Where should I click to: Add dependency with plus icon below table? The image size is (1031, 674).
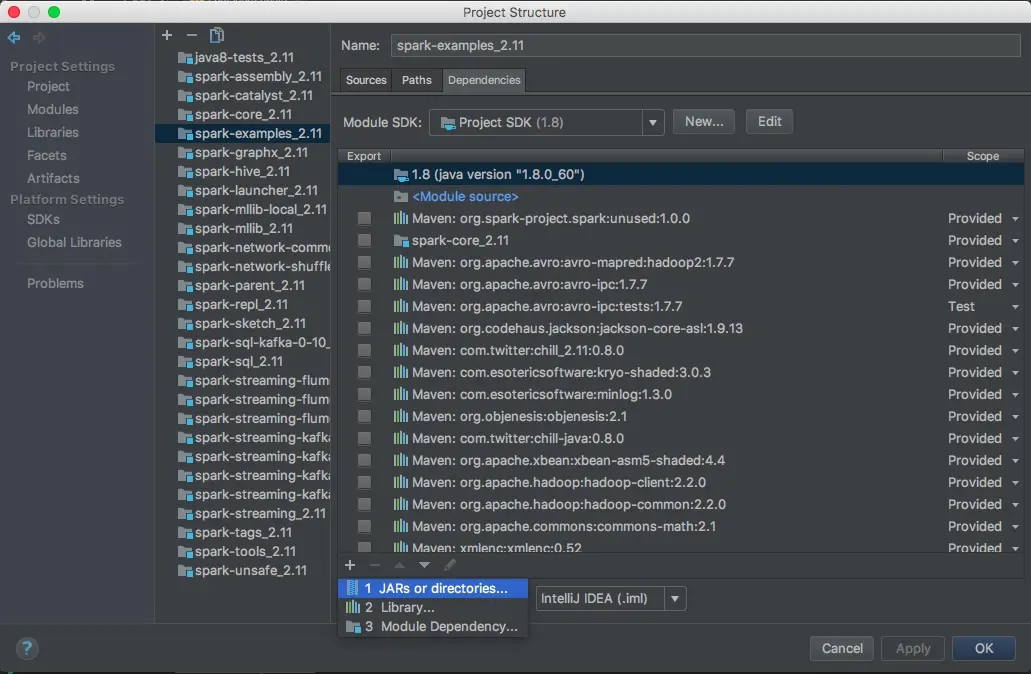coord(350,565)
